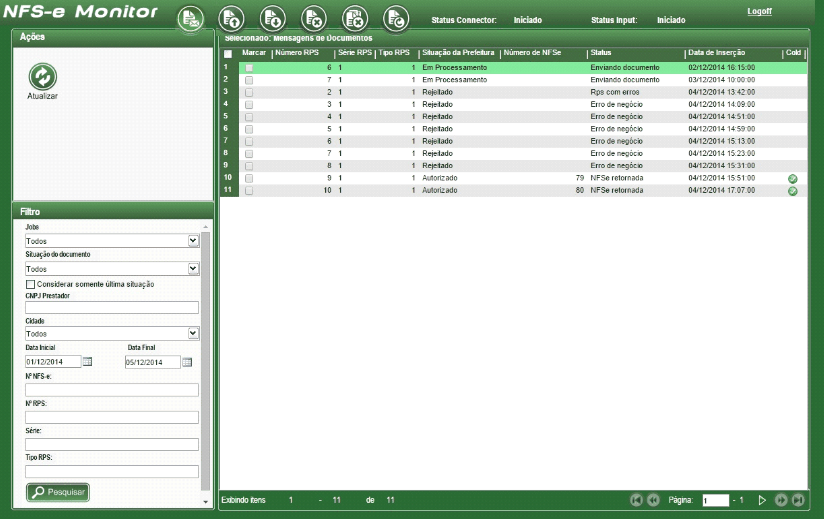Click the Tipo RPS filter input field
Image resolution: width=824 pixels, height=519 pixels.
[x=112, y=471]
